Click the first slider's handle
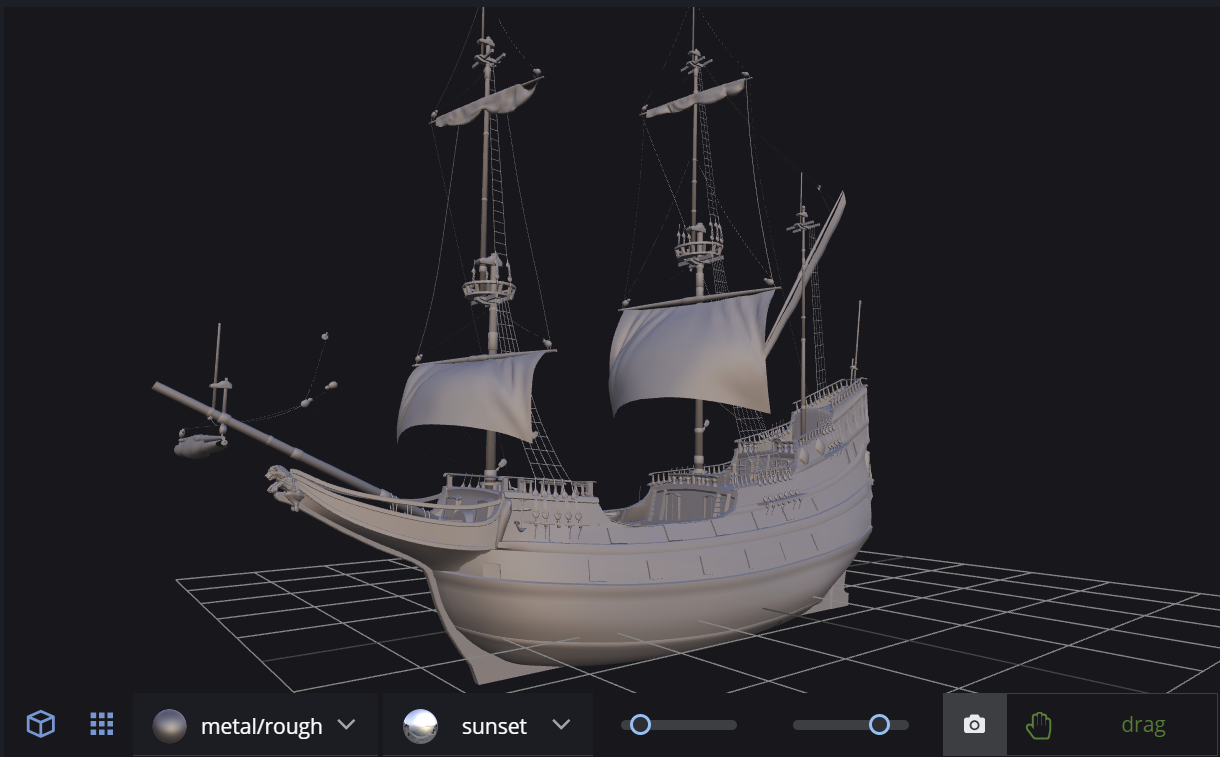 (x=640, y=725)
